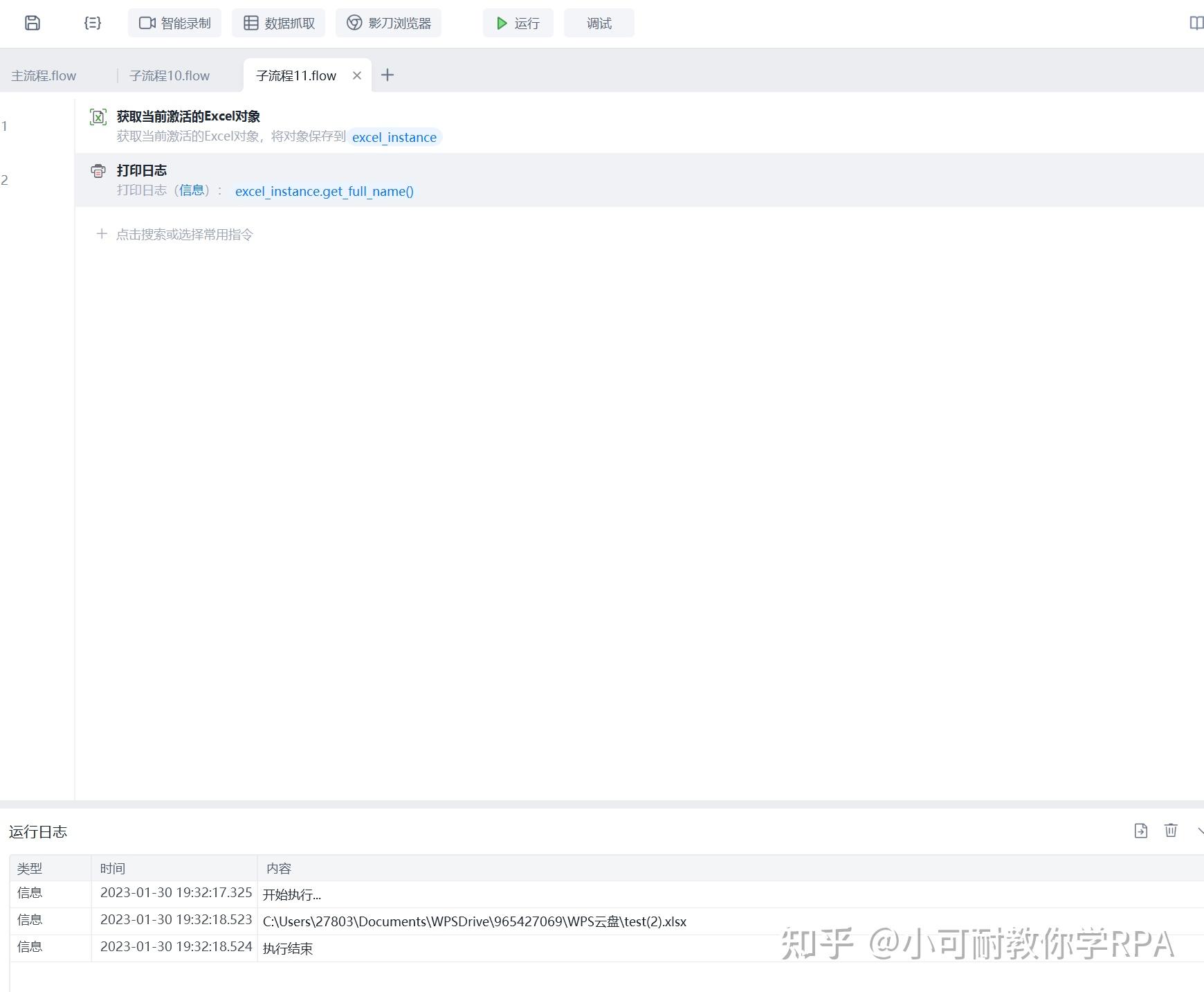This screenshot has height=992, width=1204.
Task: Click the 信息 log level link
Action: pos(192,190)
